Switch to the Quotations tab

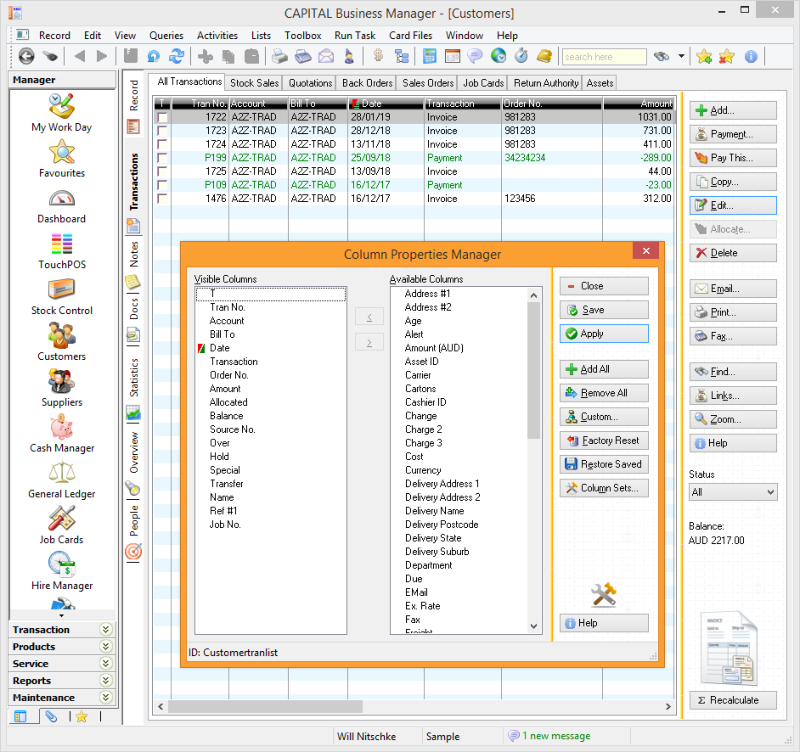pos(310,83)
